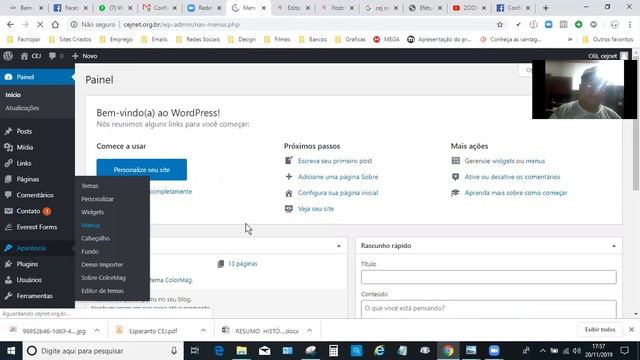Select Cabeçalho in Aparência flyout
Image resolution: width=640 pixels, height=360 pixels.
[x=95, y=238]
